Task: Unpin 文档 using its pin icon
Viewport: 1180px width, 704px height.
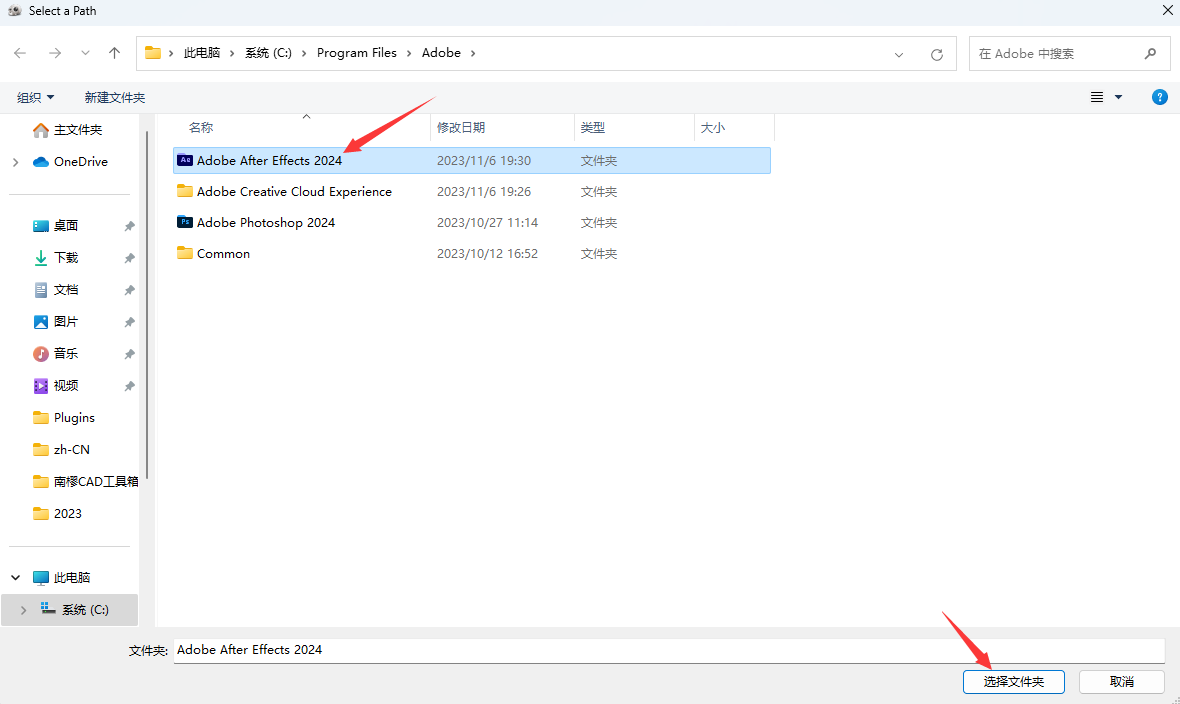Action: click(x=129, y=290)
